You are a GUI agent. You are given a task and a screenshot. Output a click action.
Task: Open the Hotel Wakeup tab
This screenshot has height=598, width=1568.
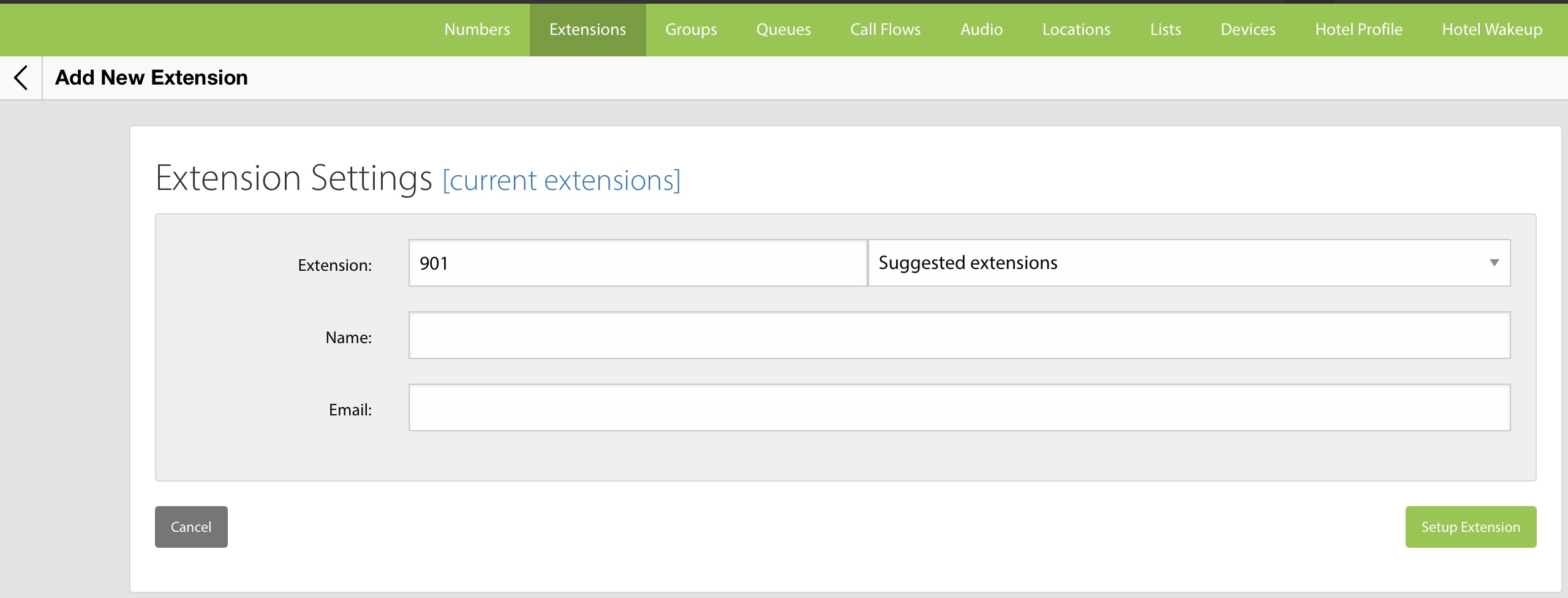click(1492, 29)
